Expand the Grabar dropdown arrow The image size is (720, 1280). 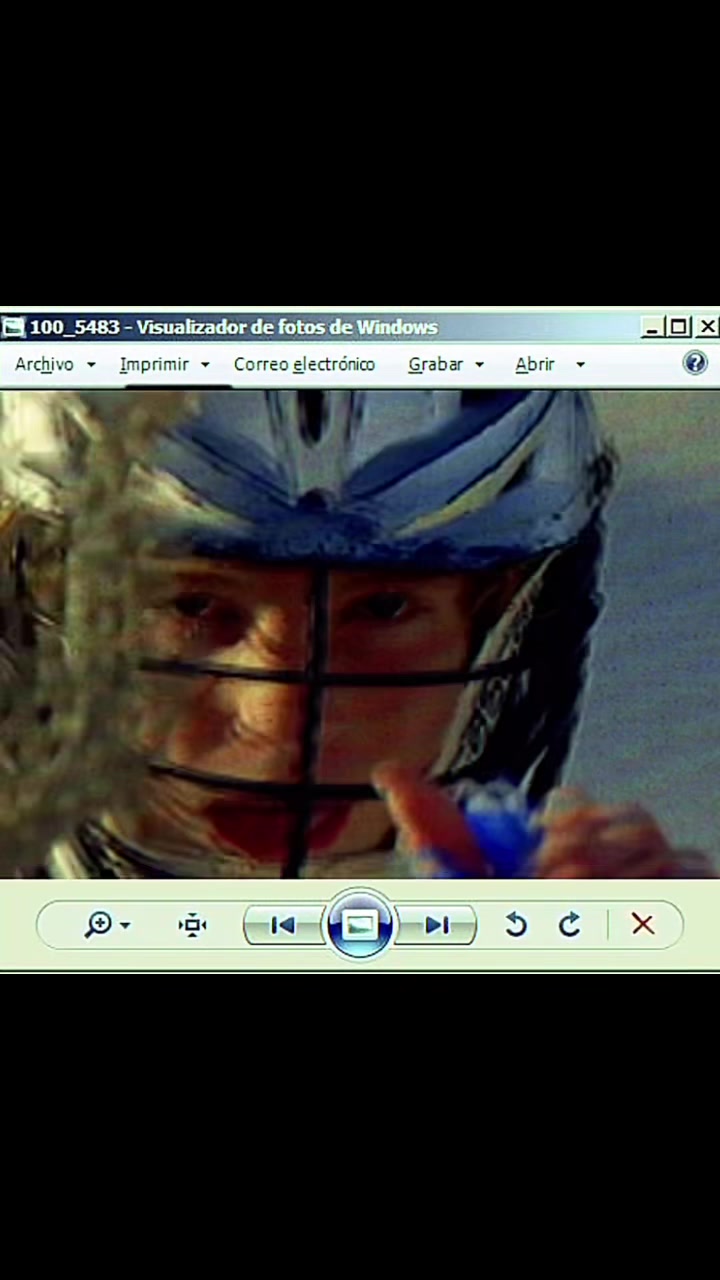pos(479,365)
